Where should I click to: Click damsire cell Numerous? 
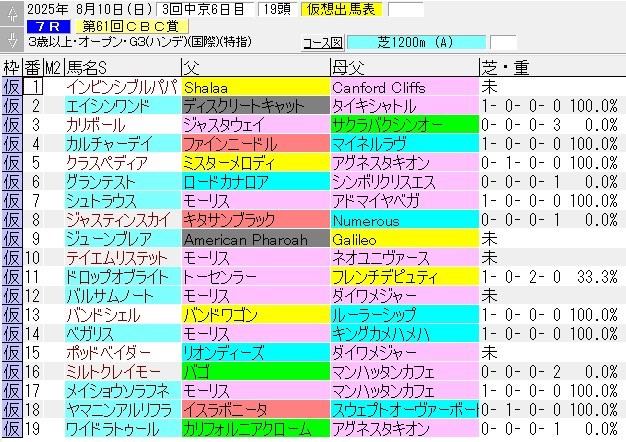coord(404,220)
